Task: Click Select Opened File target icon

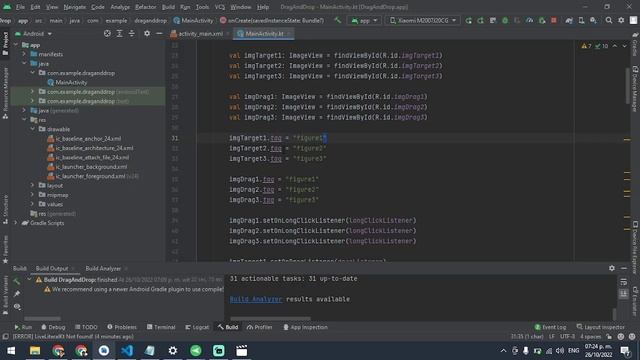Action: (107, 33)
